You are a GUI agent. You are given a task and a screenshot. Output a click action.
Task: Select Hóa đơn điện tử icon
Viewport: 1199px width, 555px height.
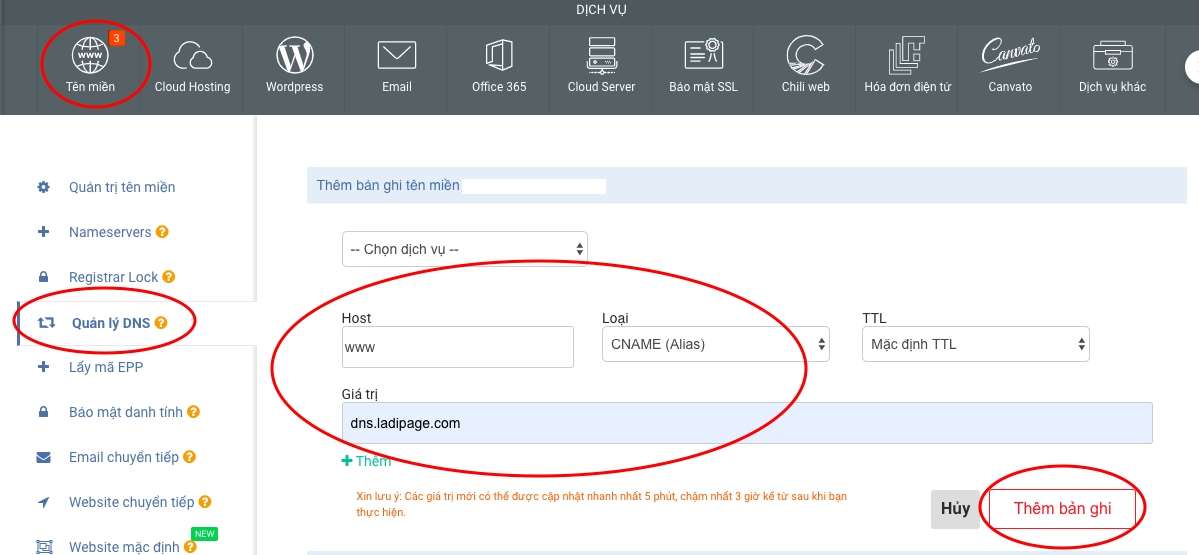pos(907,55)
